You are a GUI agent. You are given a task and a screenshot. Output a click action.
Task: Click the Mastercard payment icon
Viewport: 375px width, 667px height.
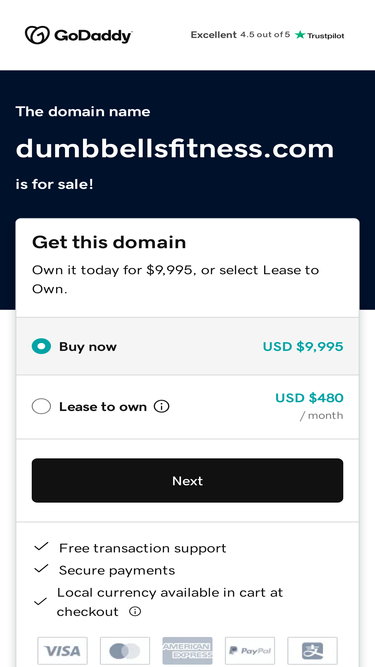tap(125, 650)
